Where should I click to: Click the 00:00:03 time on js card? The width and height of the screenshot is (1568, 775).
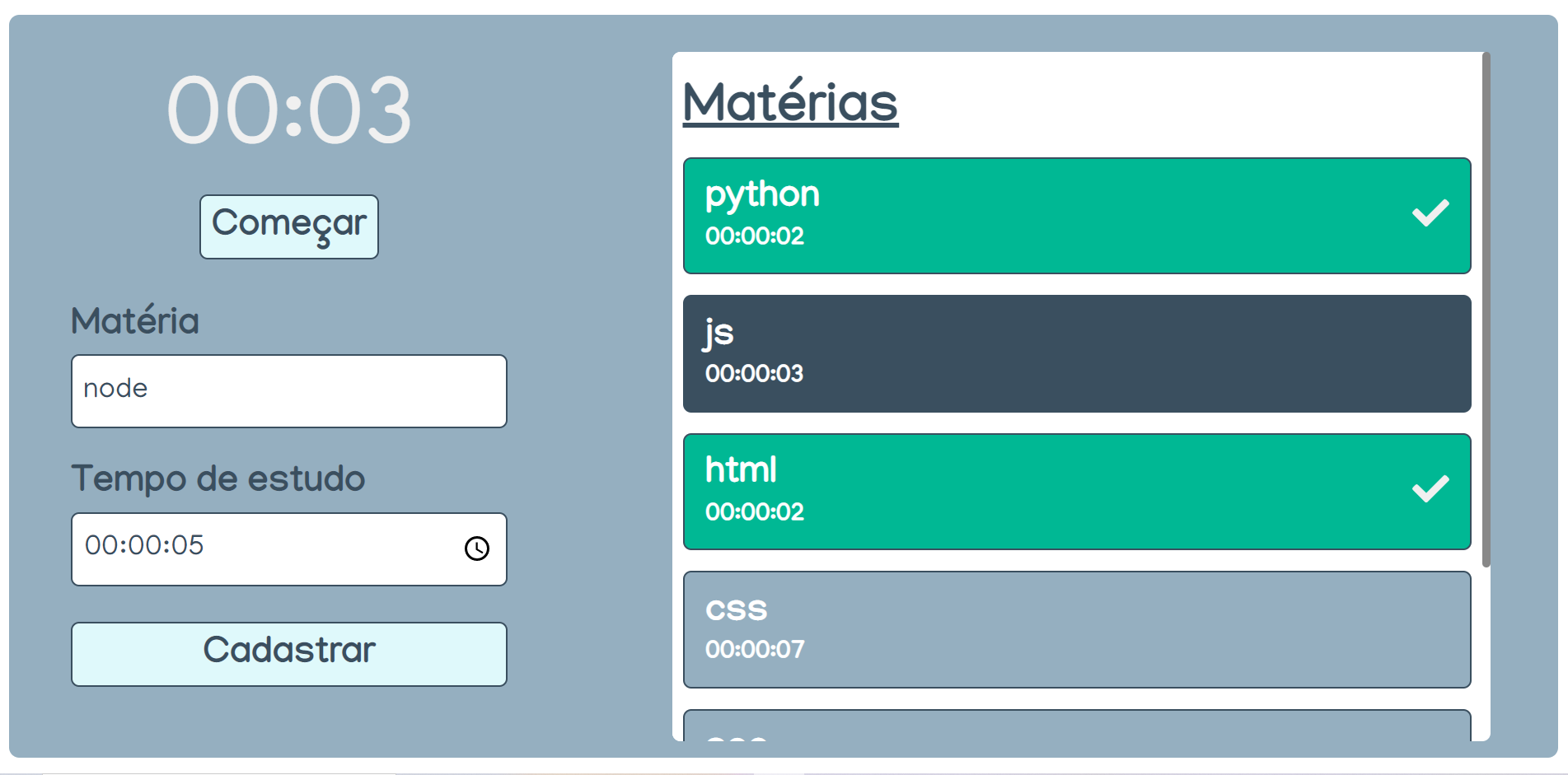pyautogui.click(x=754, y=374)
